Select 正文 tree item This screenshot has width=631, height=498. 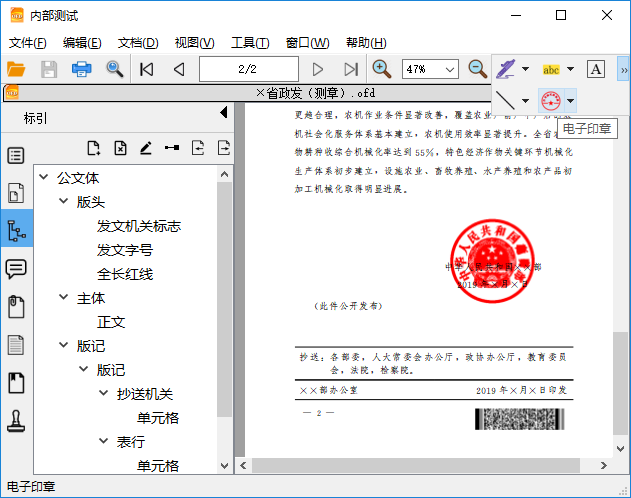coord(111,322)
